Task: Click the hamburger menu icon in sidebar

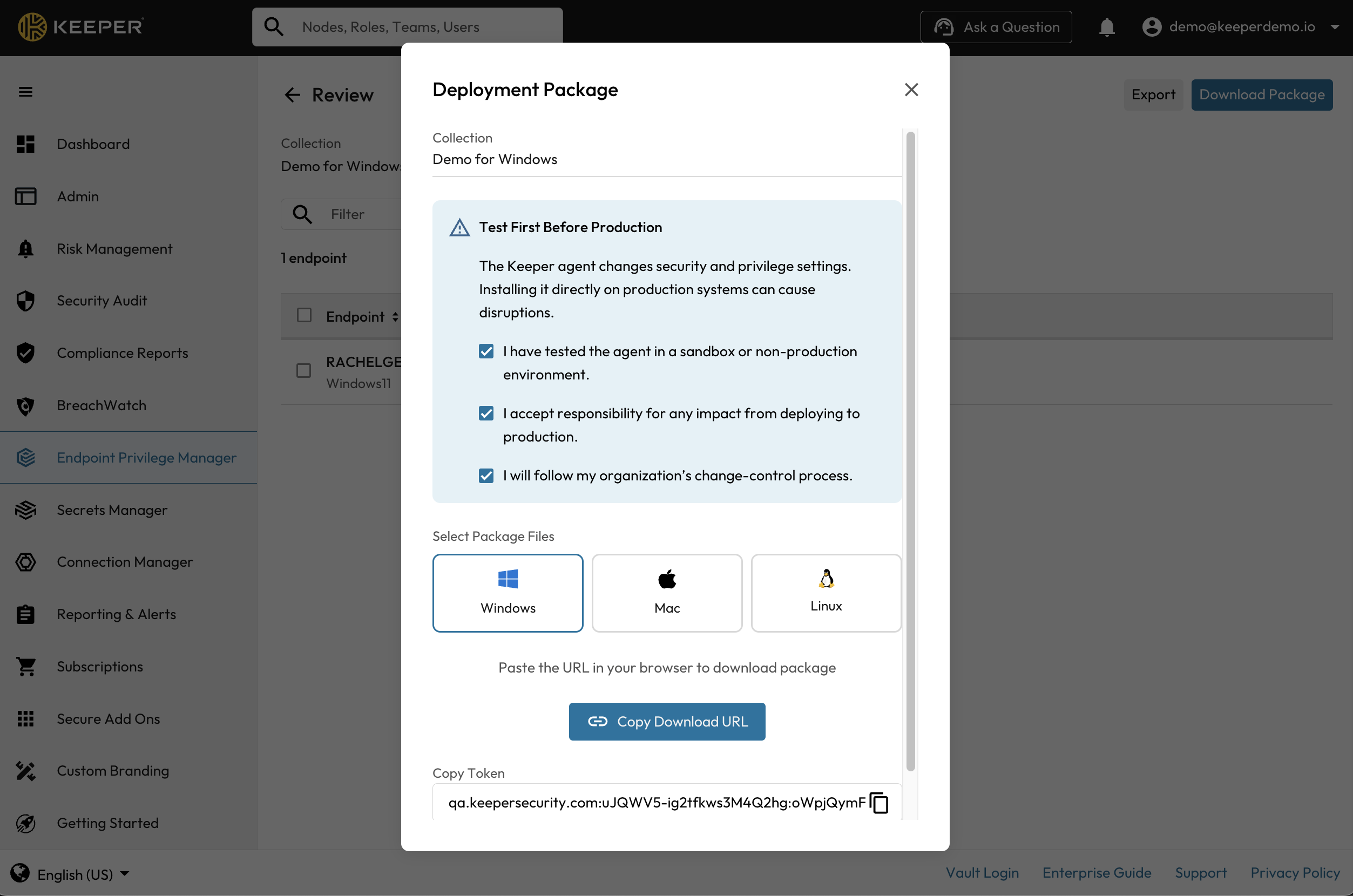Action: 25,92
